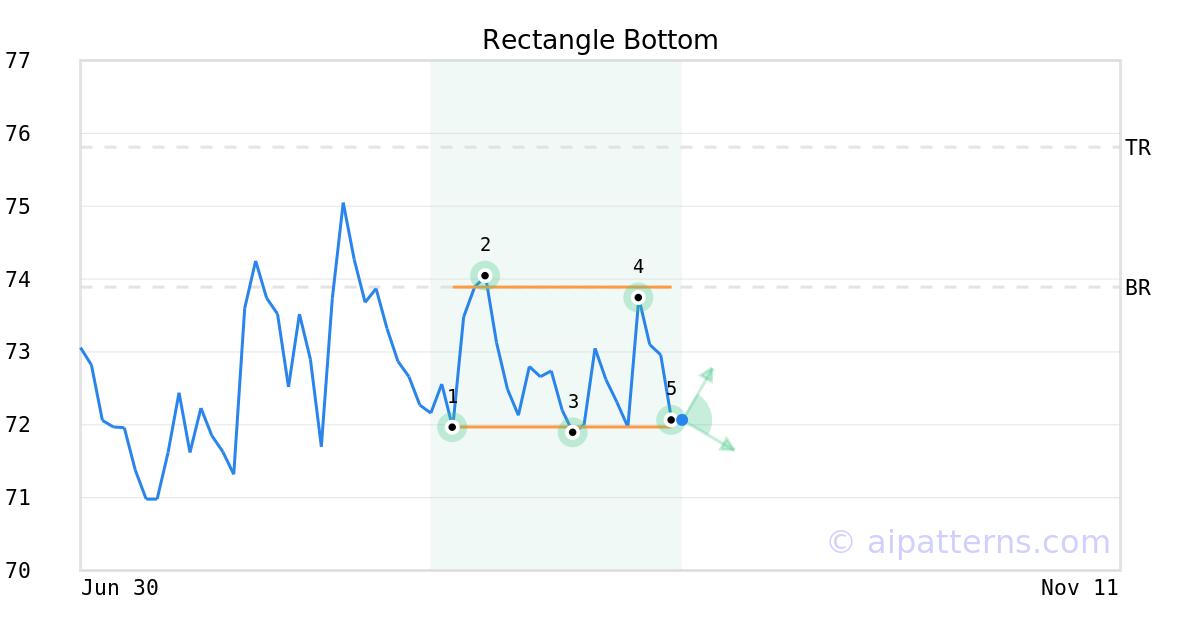Image resolution: width=1200 pixels, height=630 pixels.
Task: Click the BR label
Action: point(1138,288)
